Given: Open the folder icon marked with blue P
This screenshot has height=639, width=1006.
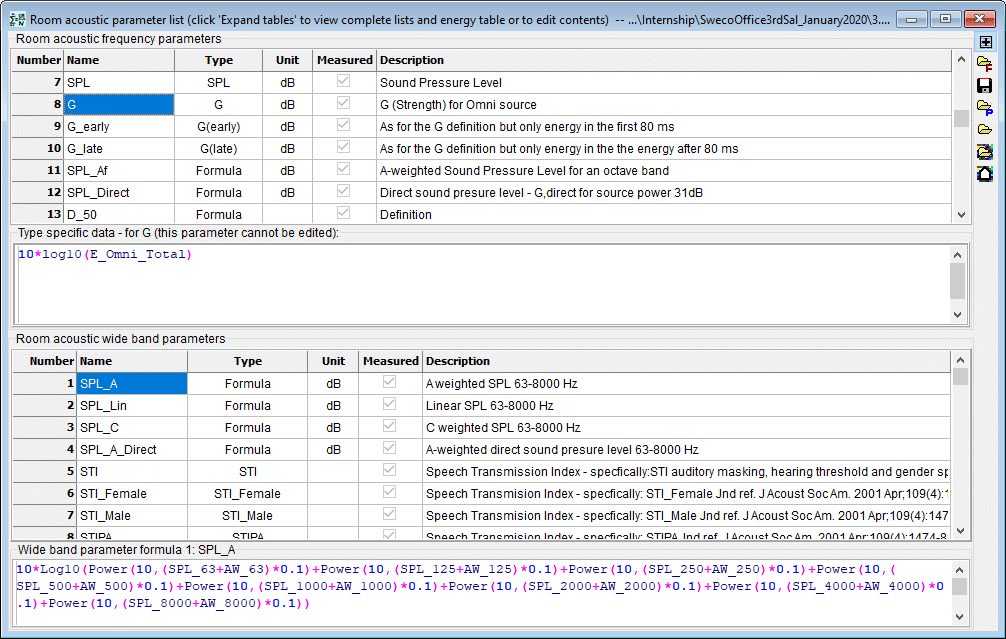Looking at the screenshot, I should point(985,107).
